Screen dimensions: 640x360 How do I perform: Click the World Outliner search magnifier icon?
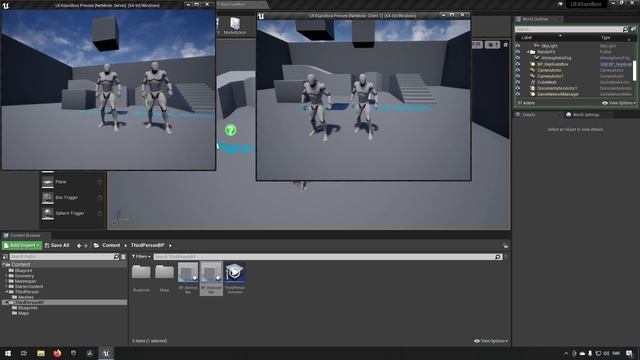tap(625, 29)
